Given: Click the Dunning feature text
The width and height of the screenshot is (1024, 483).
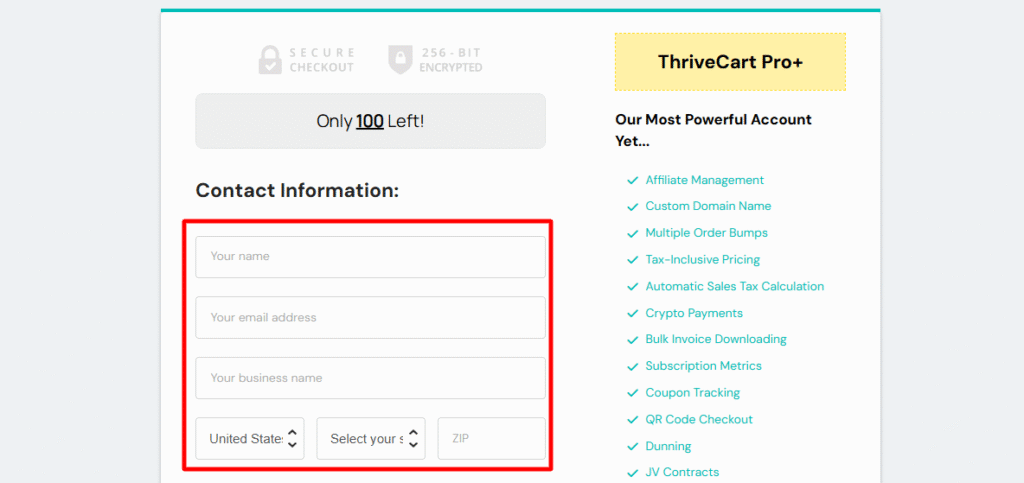Looking at the screenshot, I should tap(668, 446).
